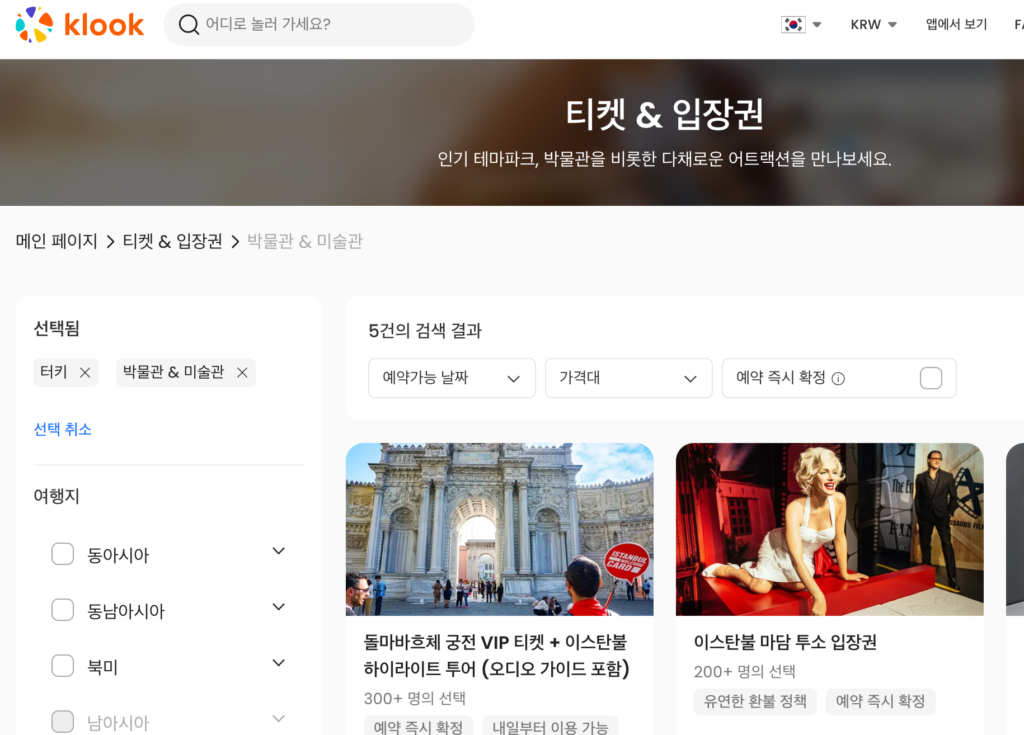Click the Klook logo
This screenshot has height=735, width=1024.
coord(80,25)
